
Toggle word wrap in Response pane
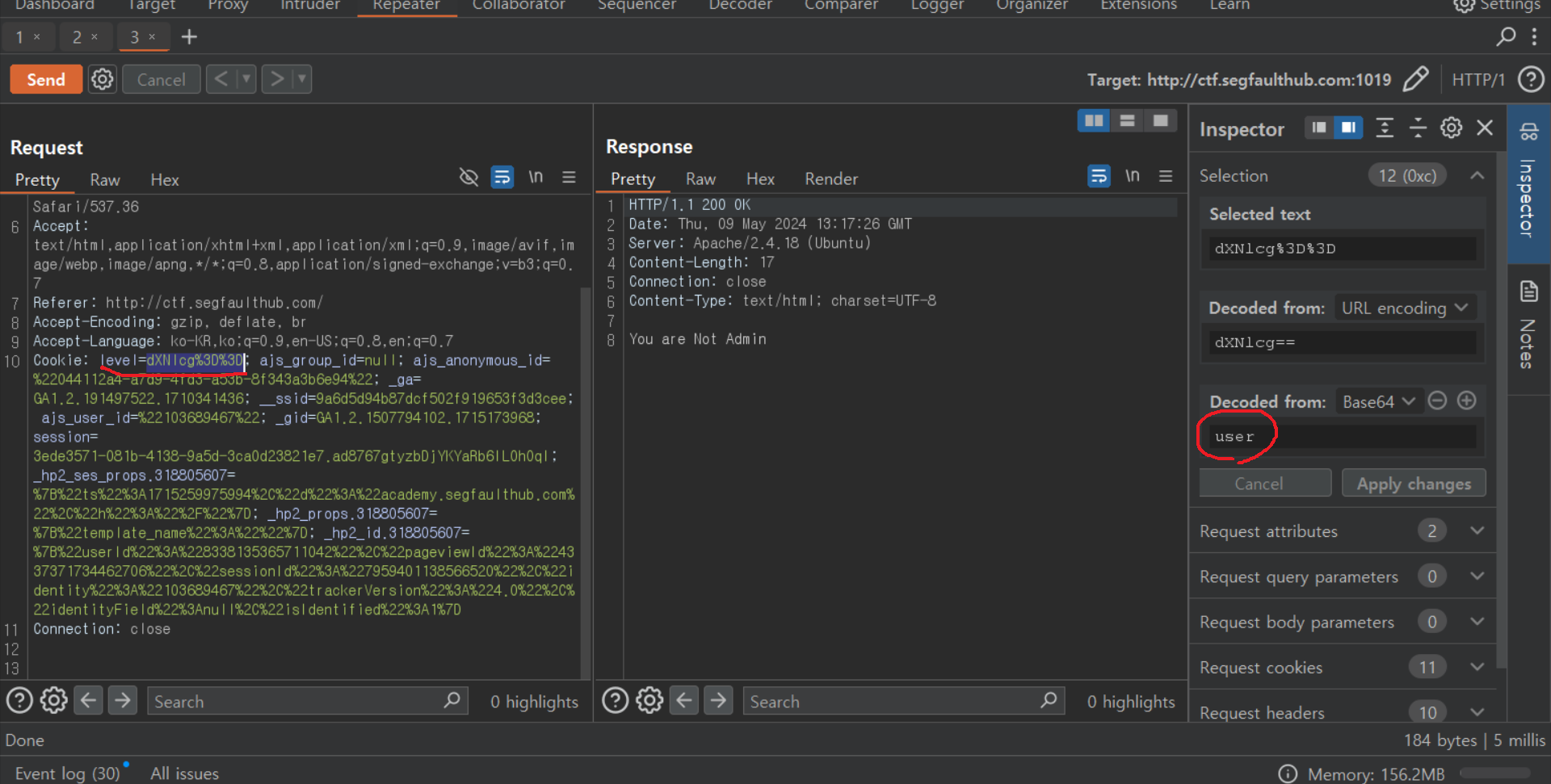(1099, 176)
